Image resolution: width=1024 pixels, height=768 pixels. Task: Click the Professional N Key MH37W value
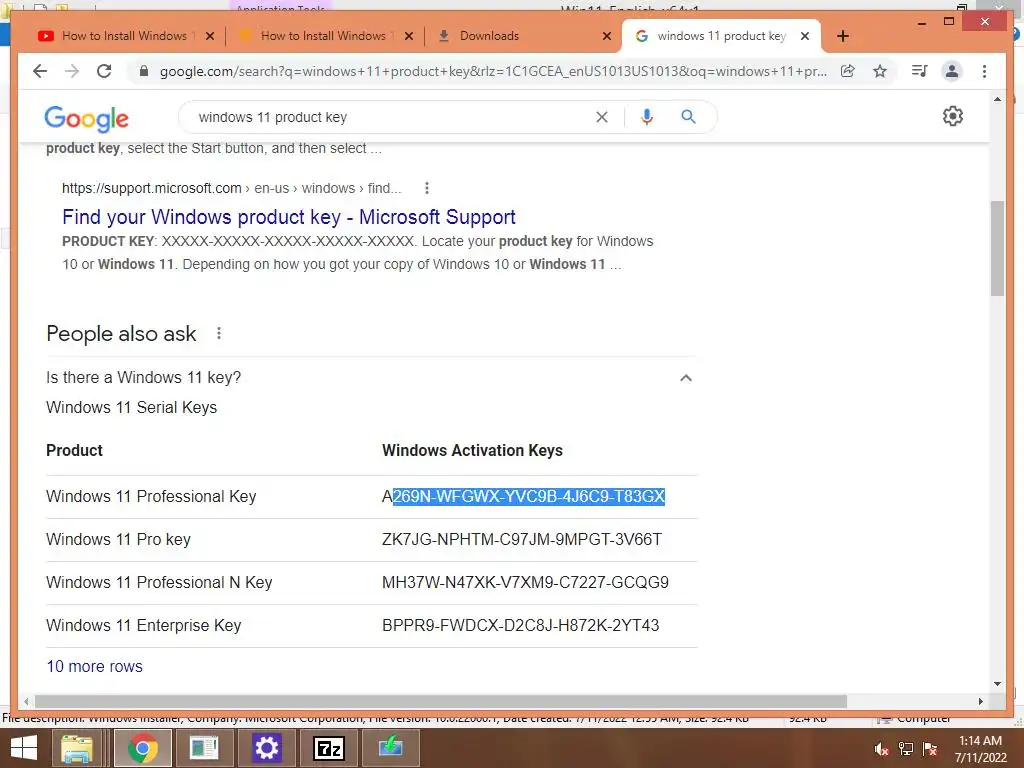coord(525,583)
